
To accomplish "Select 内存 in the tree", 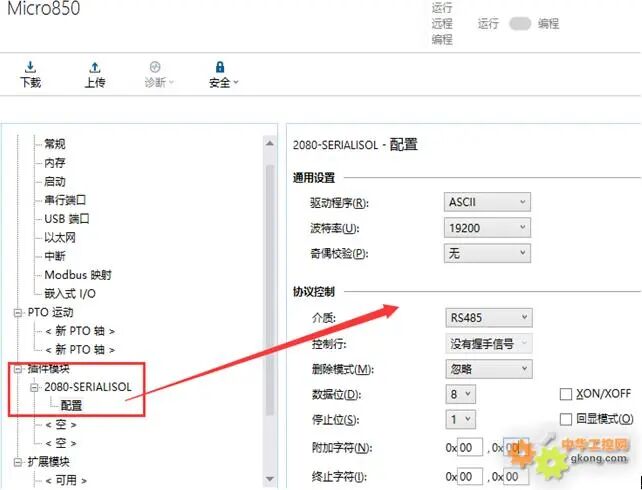I will point(55,163).
